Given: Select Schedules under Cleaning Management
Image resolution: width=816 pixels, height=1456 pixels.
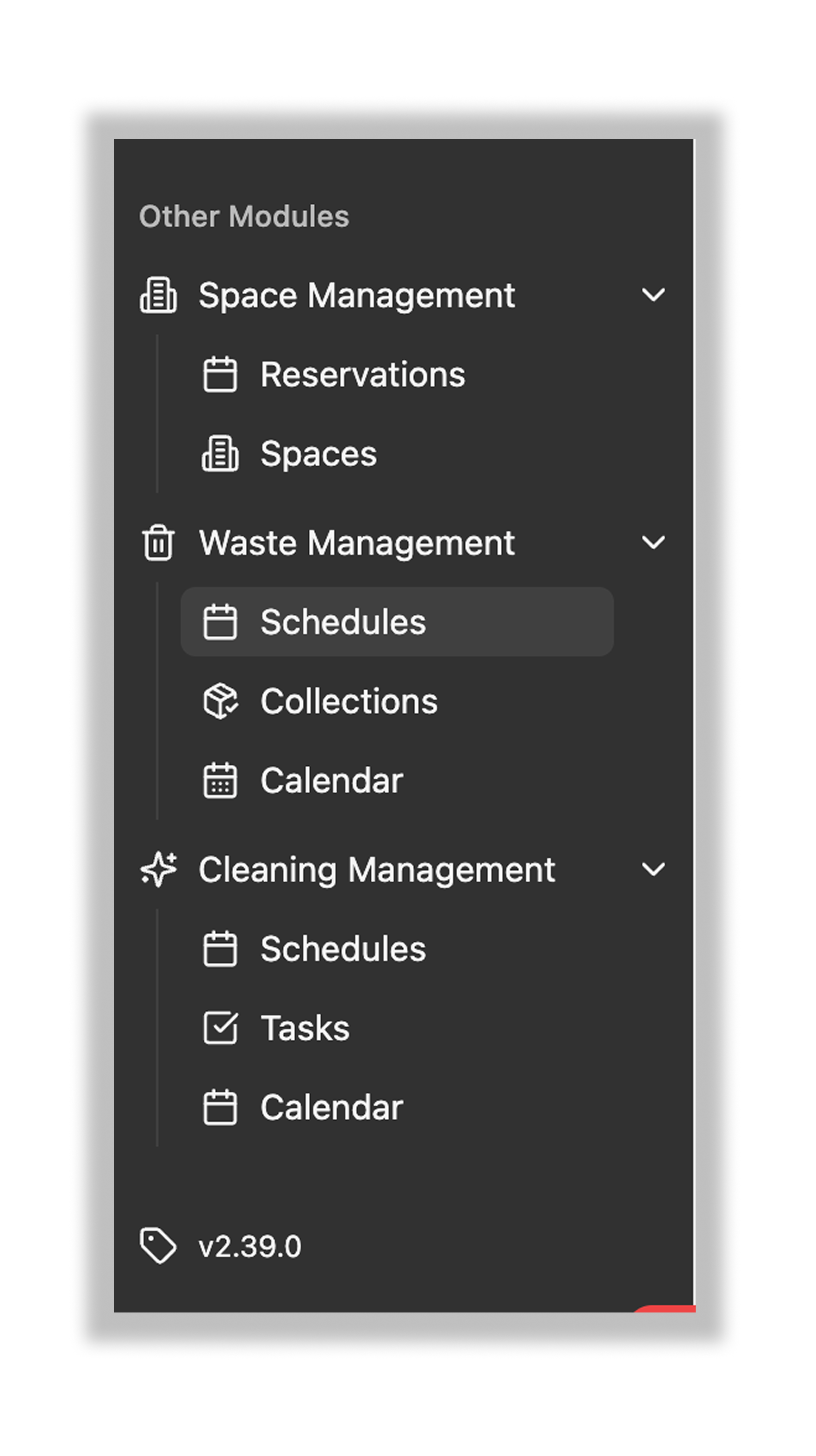Looking at the screenshot, I should pyautogui.click(x=342, y=950).
